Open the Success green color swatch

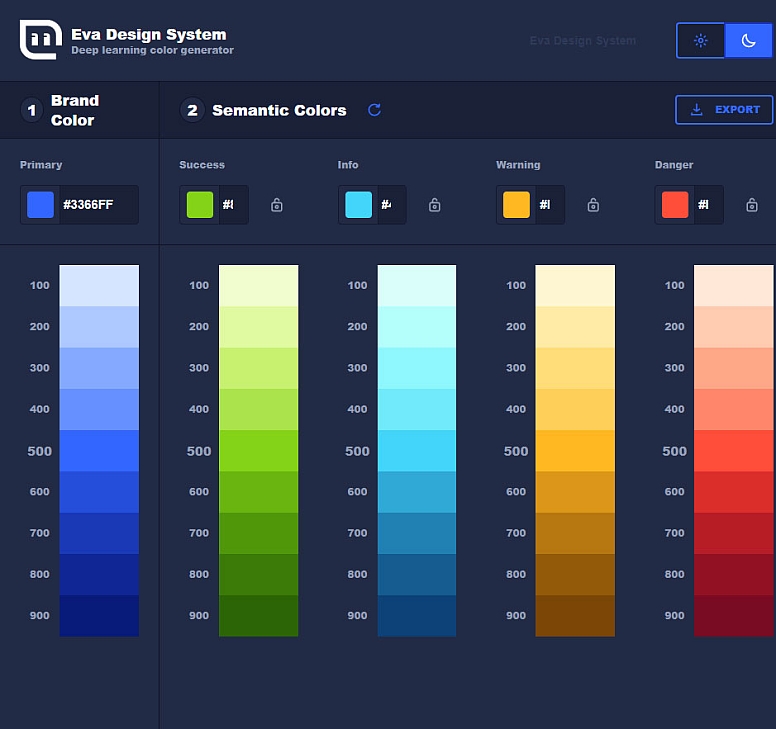200,205
